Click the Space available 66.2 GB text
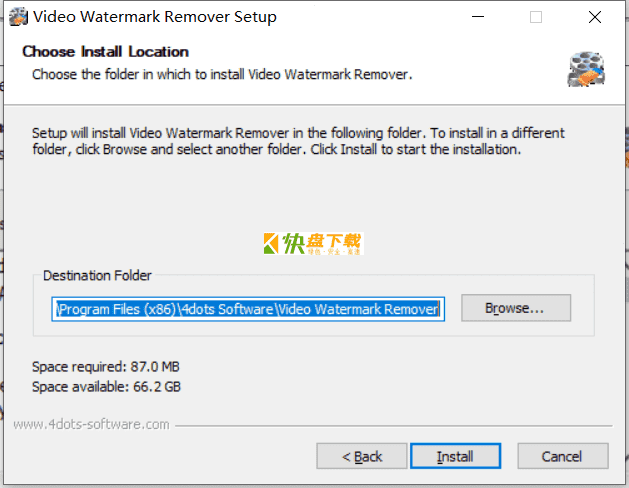This screenshot has height=488, width=629. (x=106, y=387)
